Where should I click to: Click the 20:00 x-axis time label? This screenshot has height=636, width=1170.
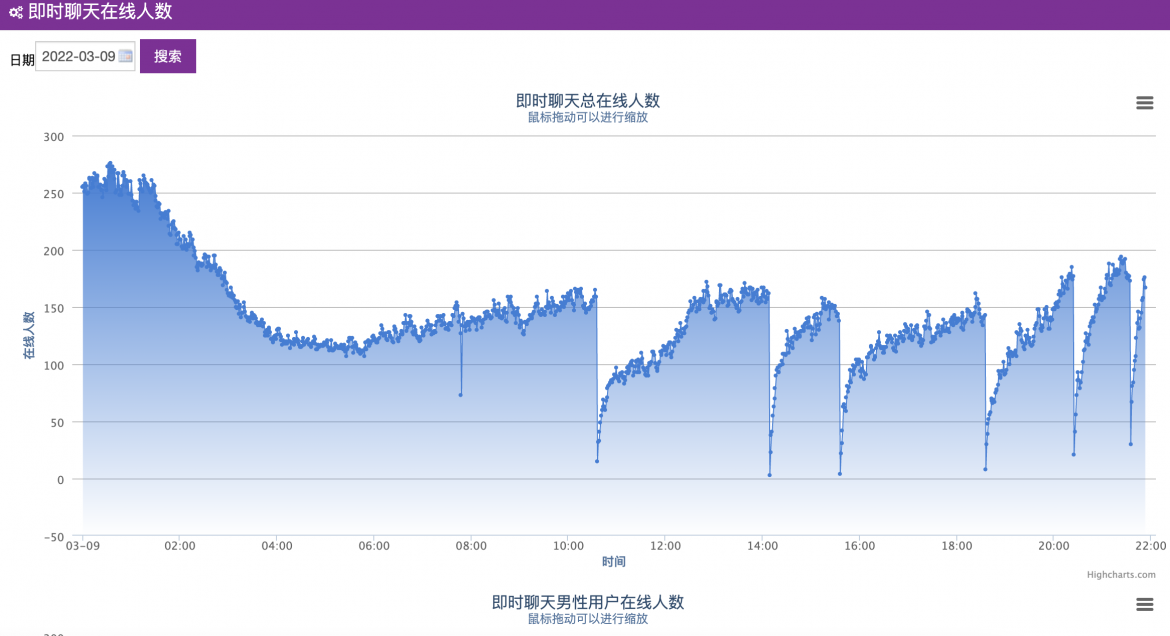pyautogui.click(x=1053, y=546)
